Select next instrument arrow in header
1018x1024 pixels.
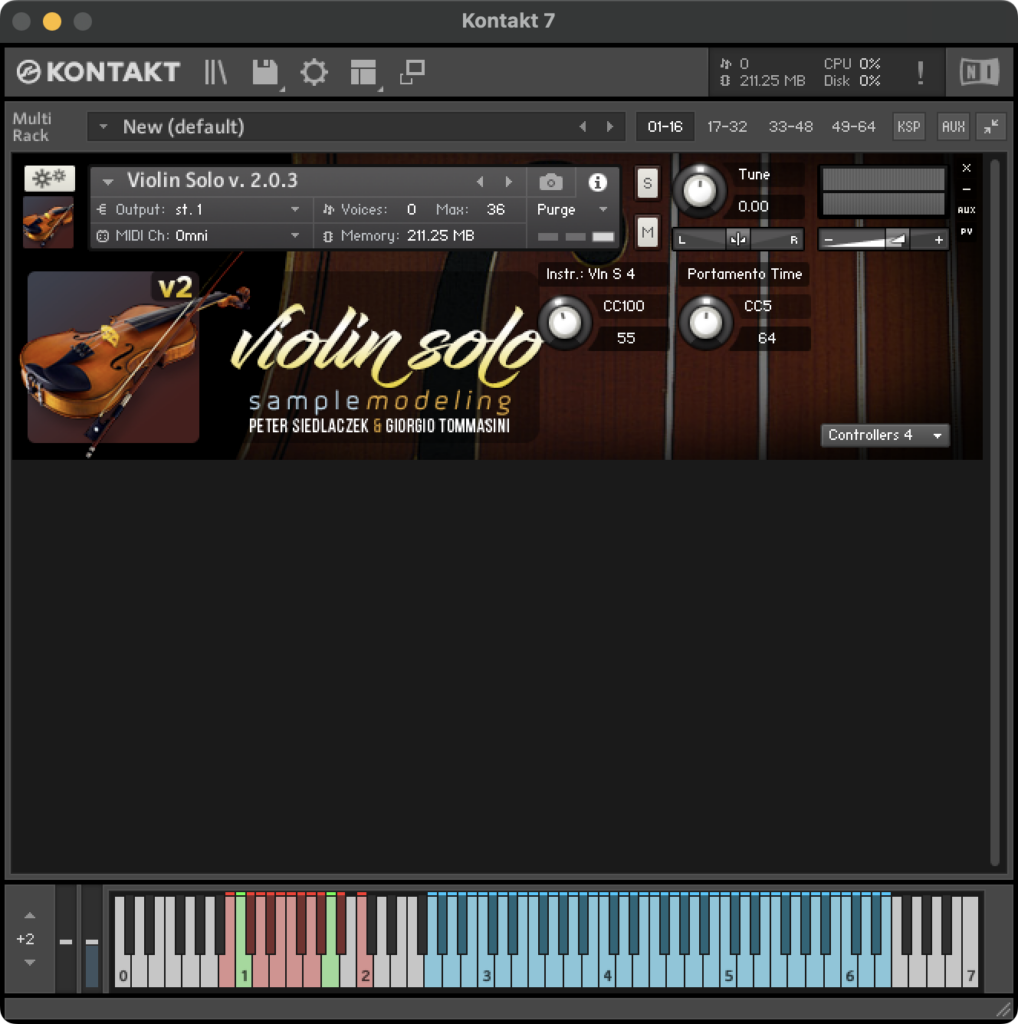point(509,182)
